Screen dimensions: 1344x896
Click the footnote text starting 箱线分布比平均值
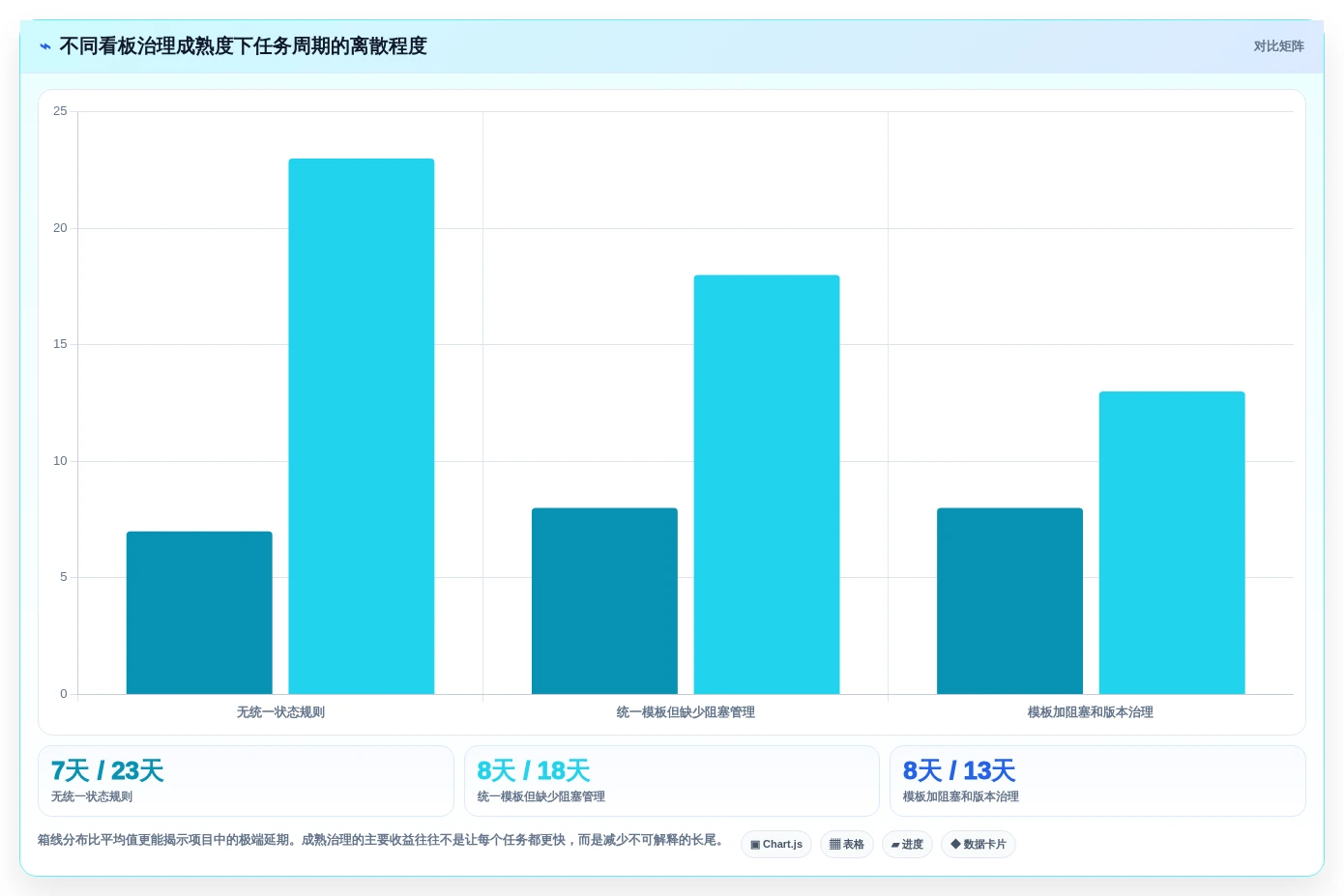pos(383,840)
